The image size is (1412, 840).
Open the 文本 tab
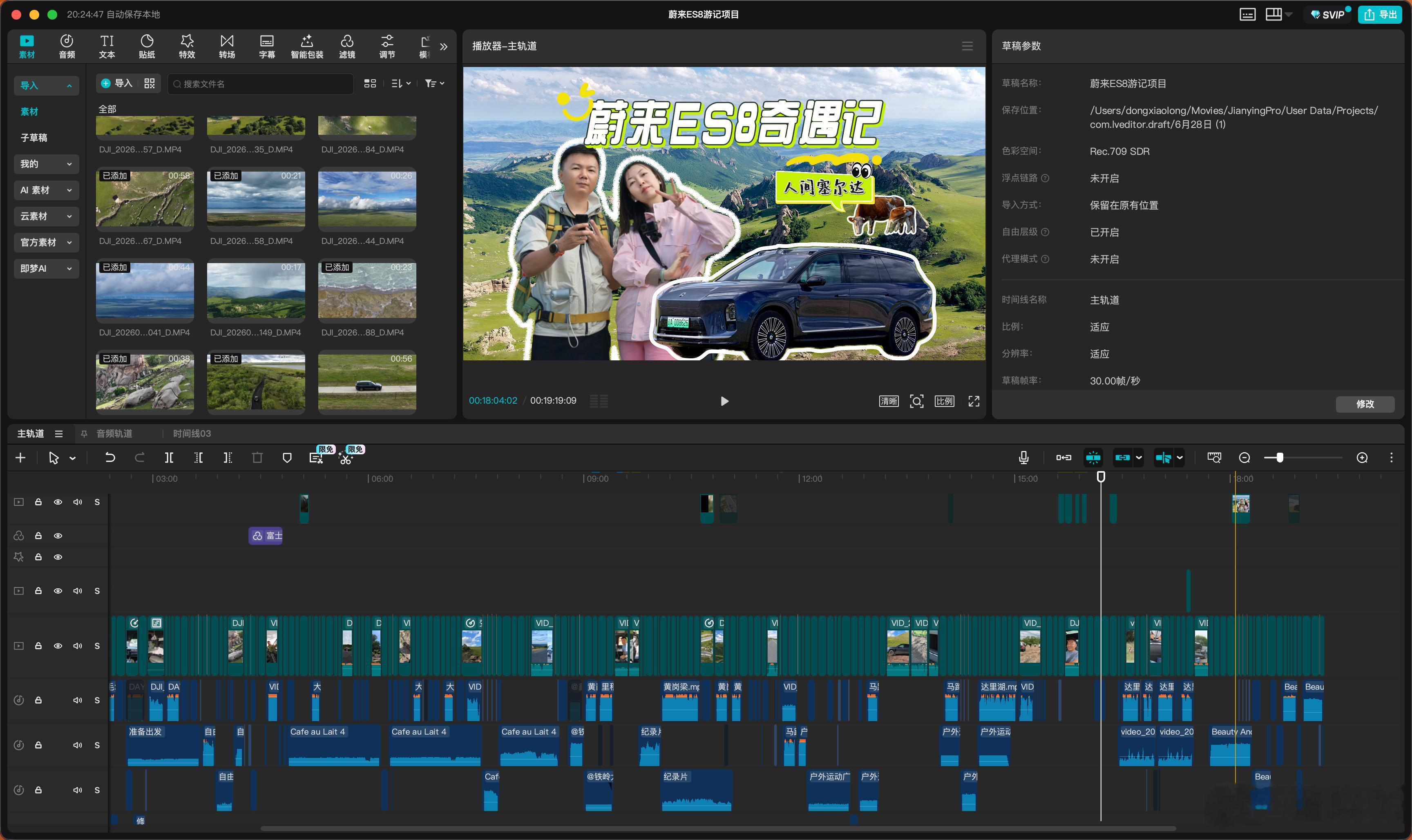[x=107, y=47]
